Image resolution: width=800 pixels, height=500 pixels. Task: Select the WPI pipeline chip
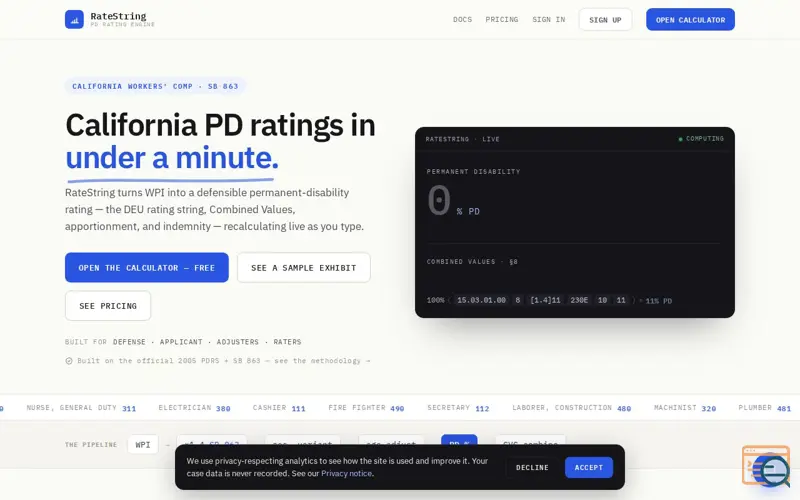143,445
